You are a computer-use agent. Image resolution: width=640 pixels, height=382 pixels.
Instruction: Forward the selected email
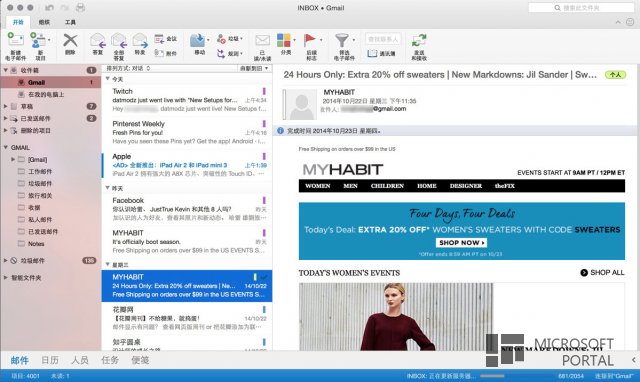click(x=140, y=40)
